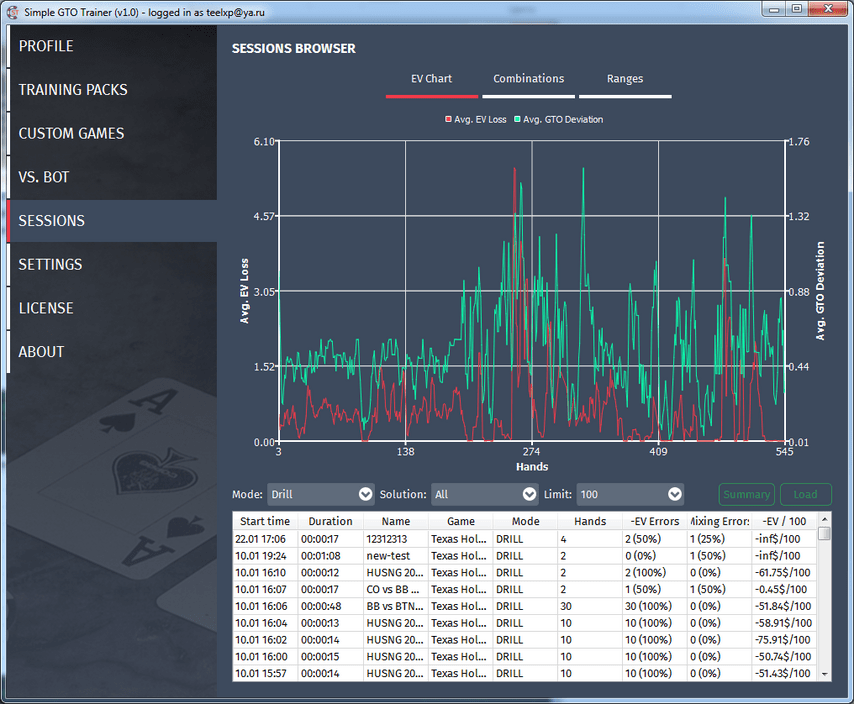Maximize the Simple GTO Trainer window

796,9
